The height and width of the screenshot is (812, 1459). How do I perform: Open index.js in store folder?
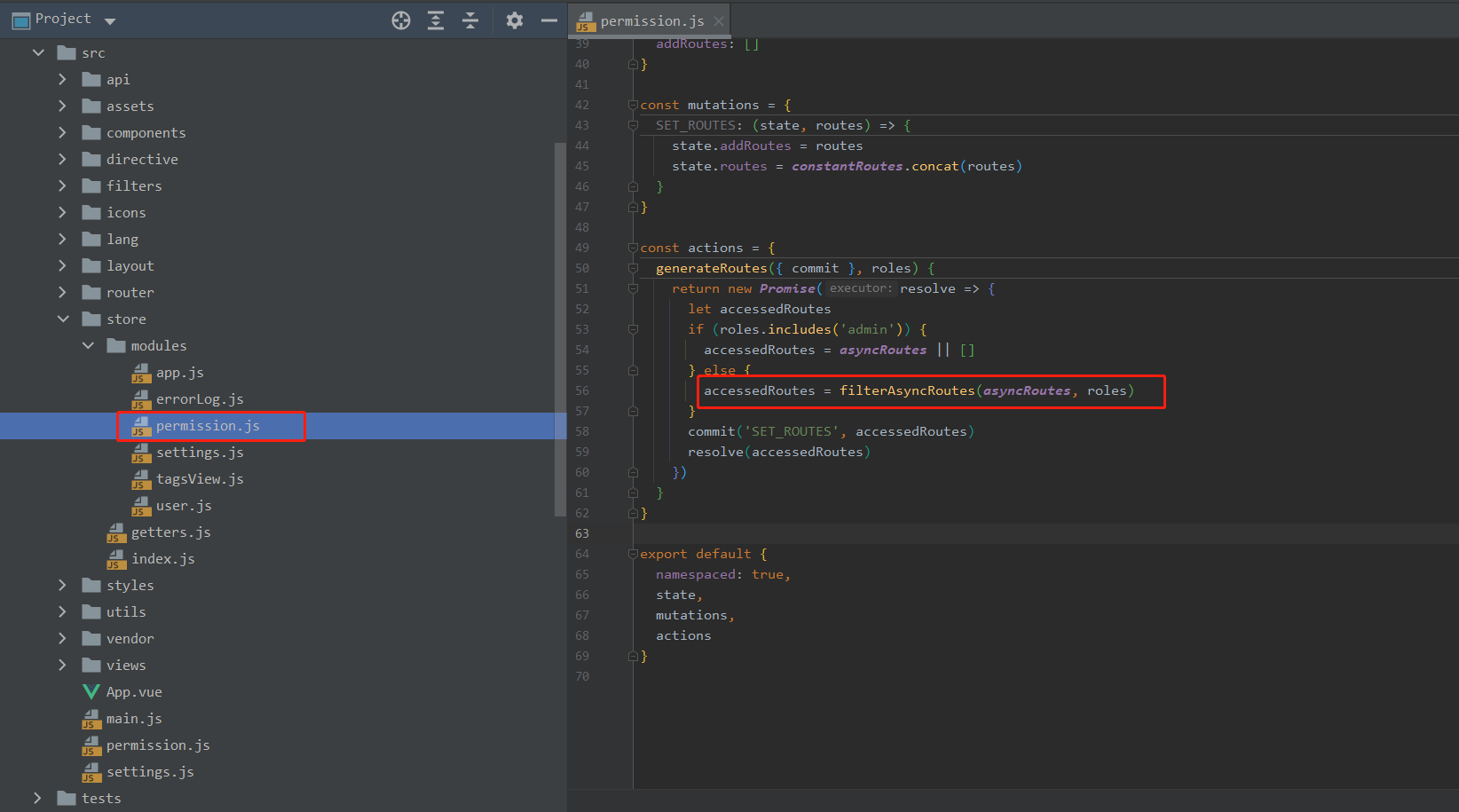[x=163, y=559]
